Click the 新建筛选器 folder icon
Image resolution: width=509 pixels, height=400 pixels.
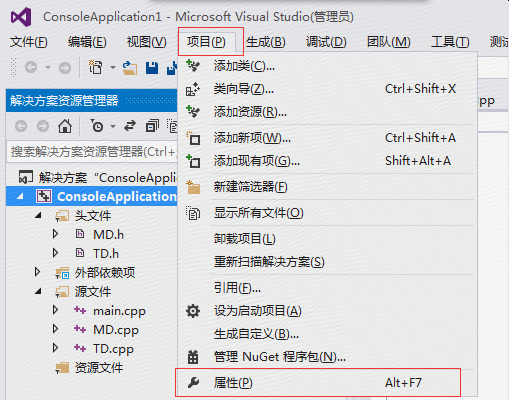[x=193, y=187]
